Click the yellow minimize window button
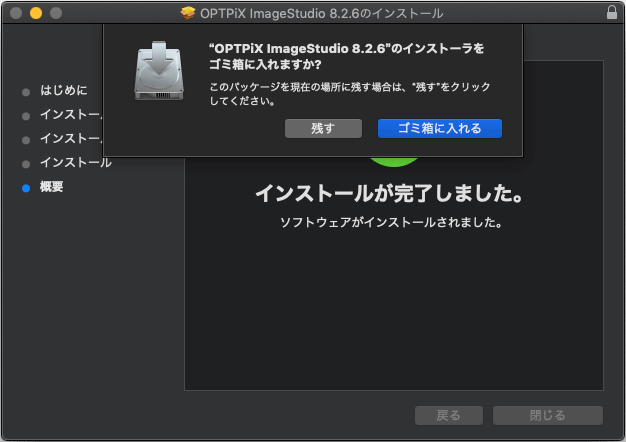The width and height of the screenshot is (626, 442). click(36, 13)
